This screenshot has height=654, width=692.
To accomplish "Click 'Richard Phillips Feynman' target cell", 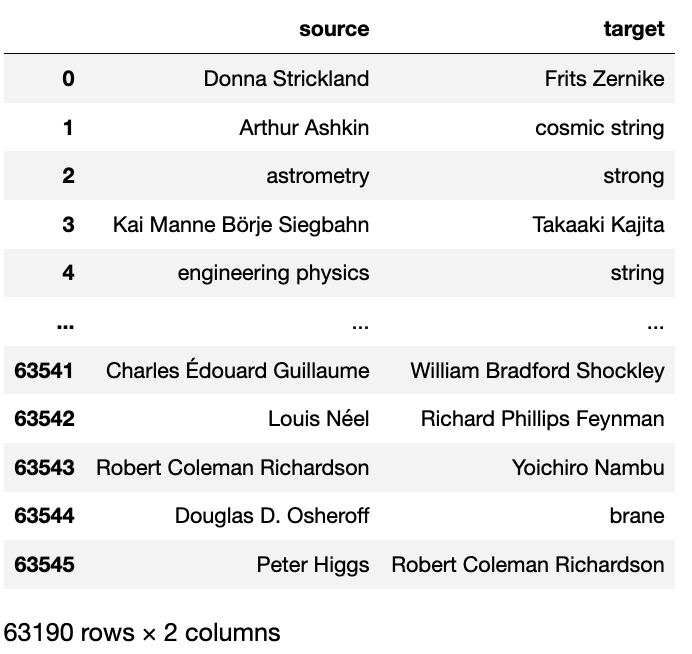I will (x=542, y=419).
